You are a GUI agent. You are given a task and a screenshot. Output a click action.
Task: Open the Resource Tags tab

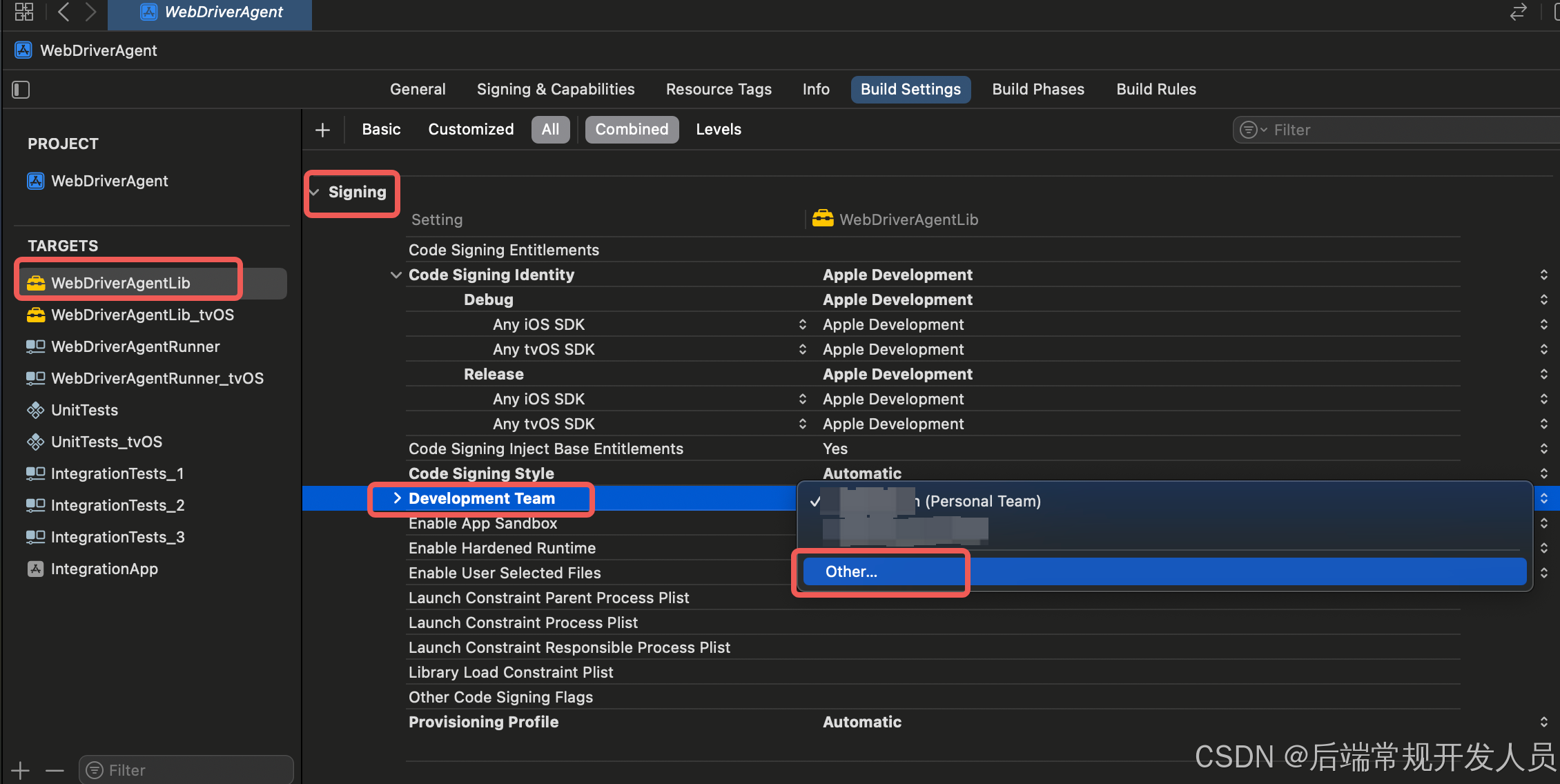(719, 90)
